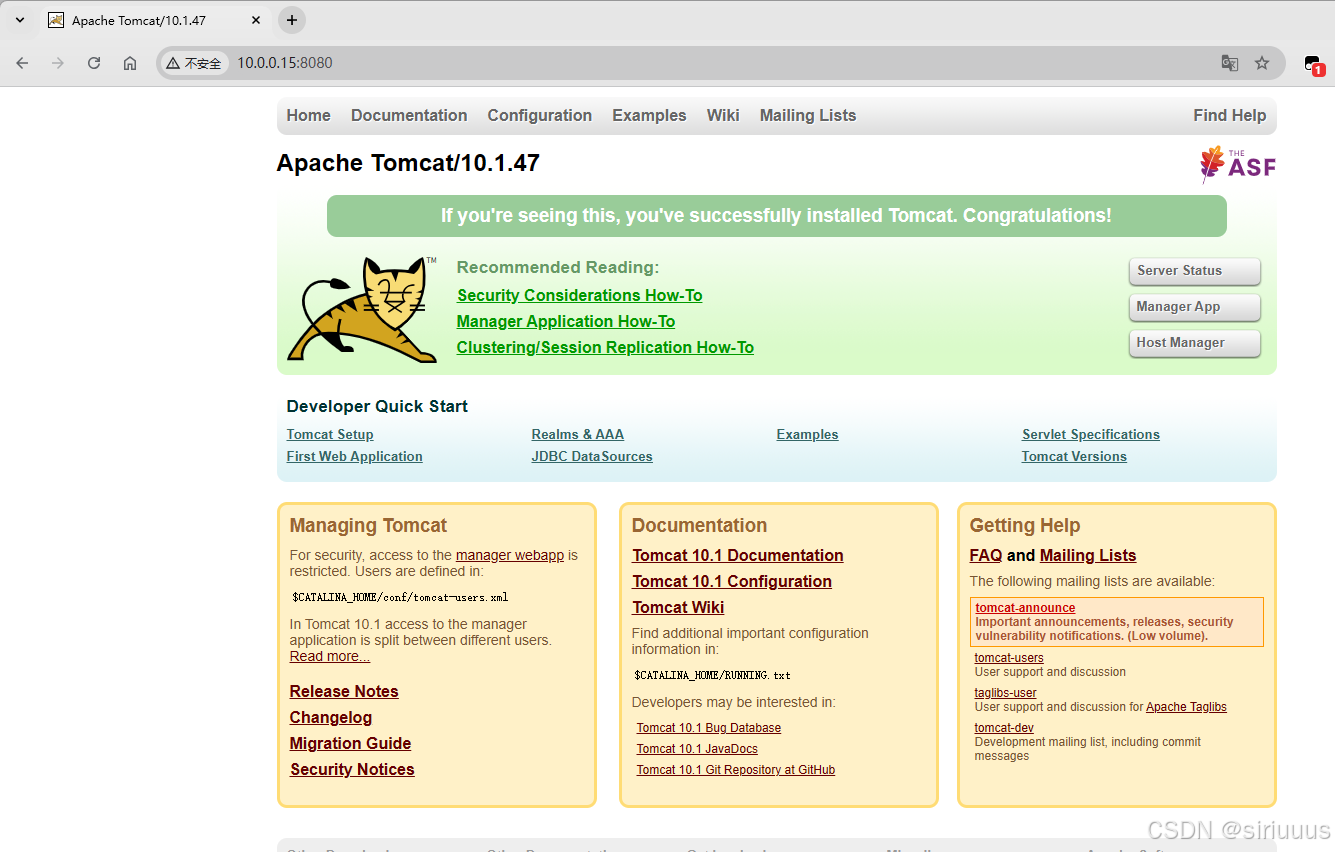1335x852 pixels.
Task: Open the Examples quick start link
Action: click(808, 434)
